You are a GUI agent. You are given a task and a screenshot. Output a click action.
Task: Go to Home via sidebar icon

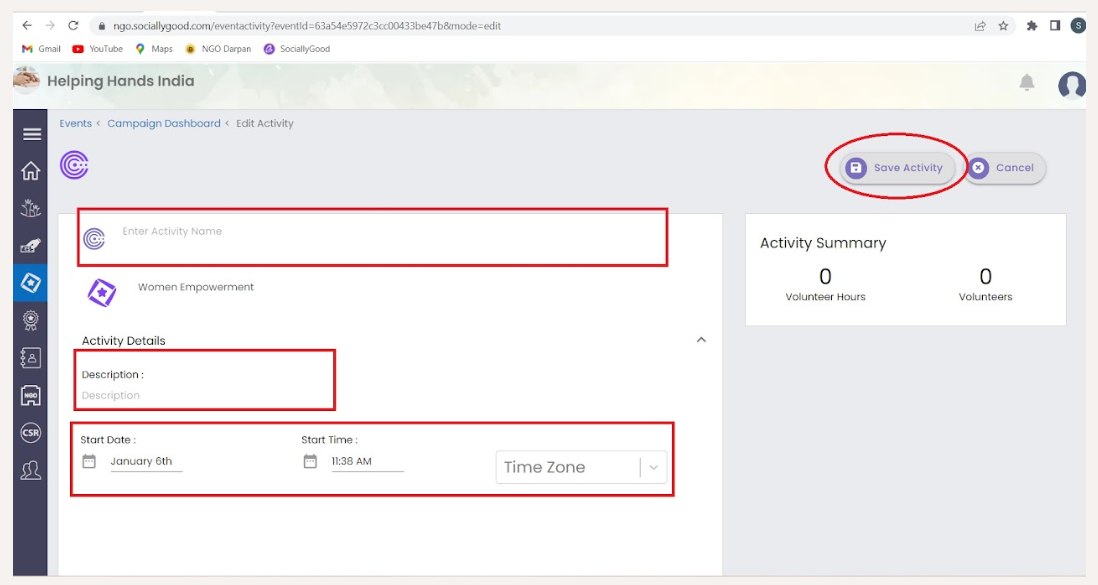pyautogui.click(x=31, y=171)
